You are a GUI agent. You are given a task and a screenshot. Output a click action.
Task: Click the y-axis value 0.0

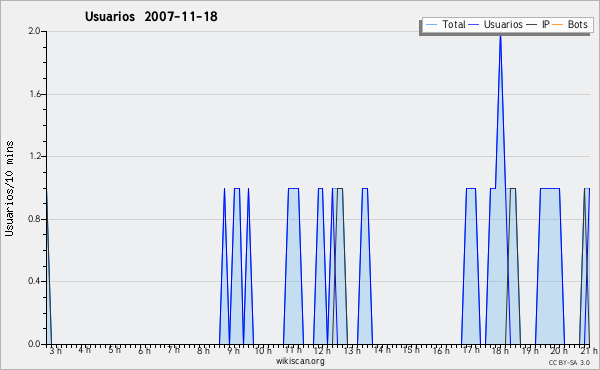(34, 344)
